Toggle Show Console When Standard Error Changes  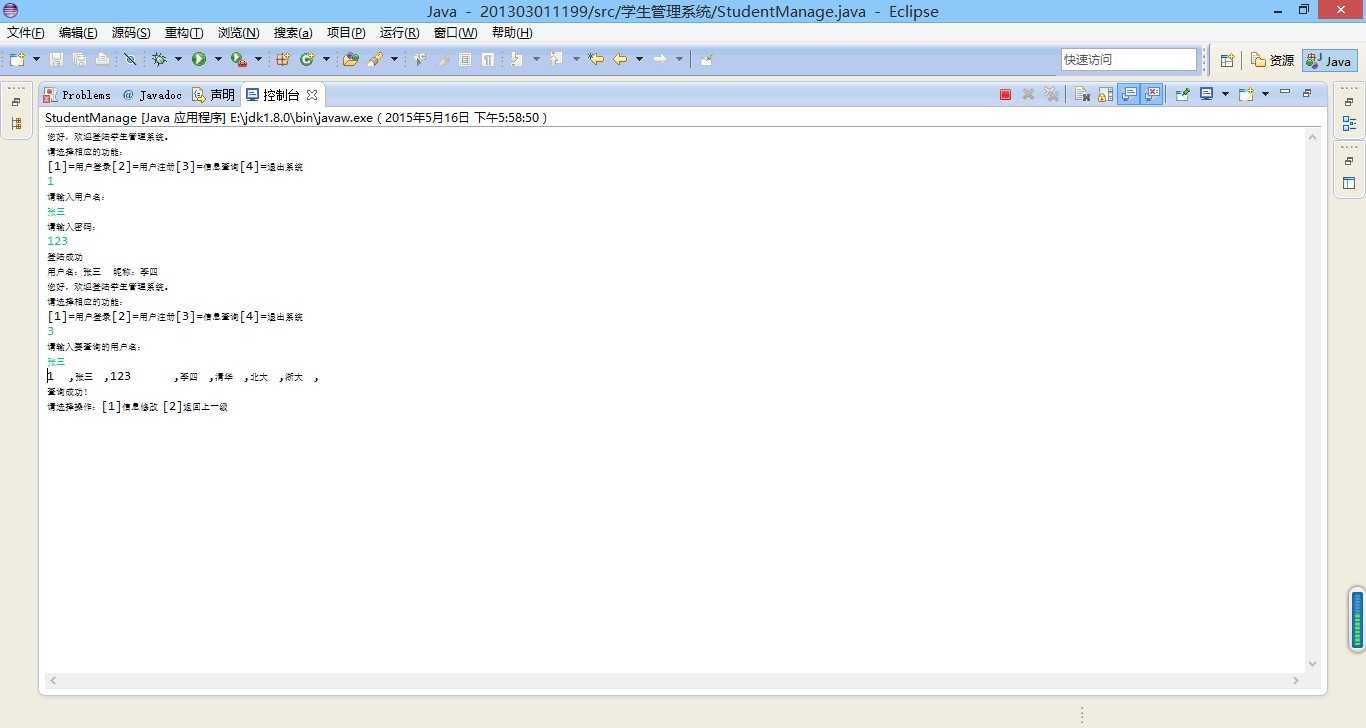coord(1152,95)
